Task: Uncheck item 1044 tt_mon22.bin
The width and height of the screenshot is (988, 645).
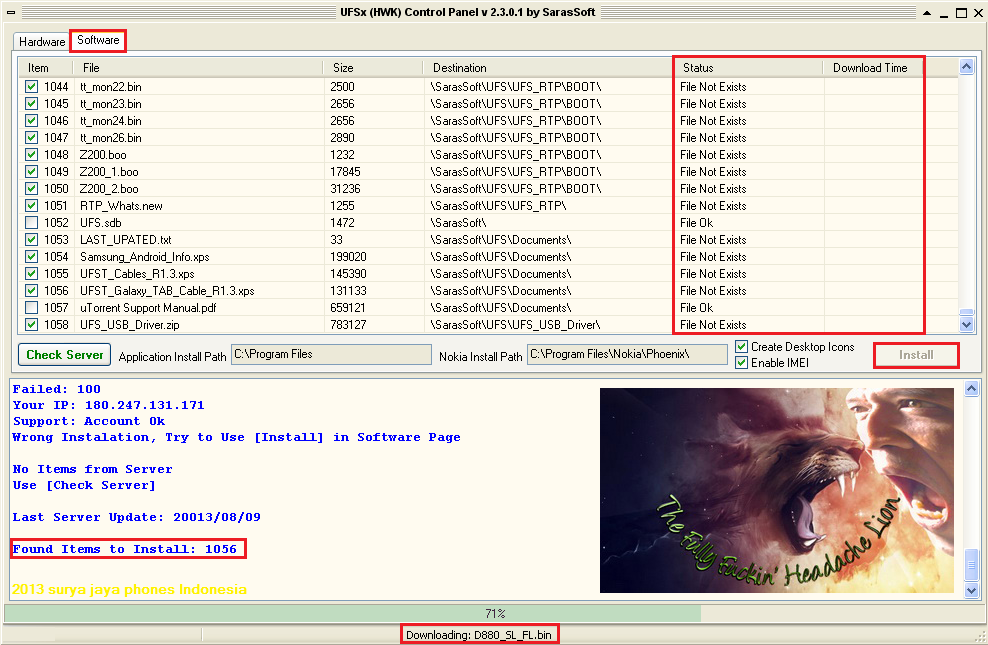Action: click(x=32, y=86)
